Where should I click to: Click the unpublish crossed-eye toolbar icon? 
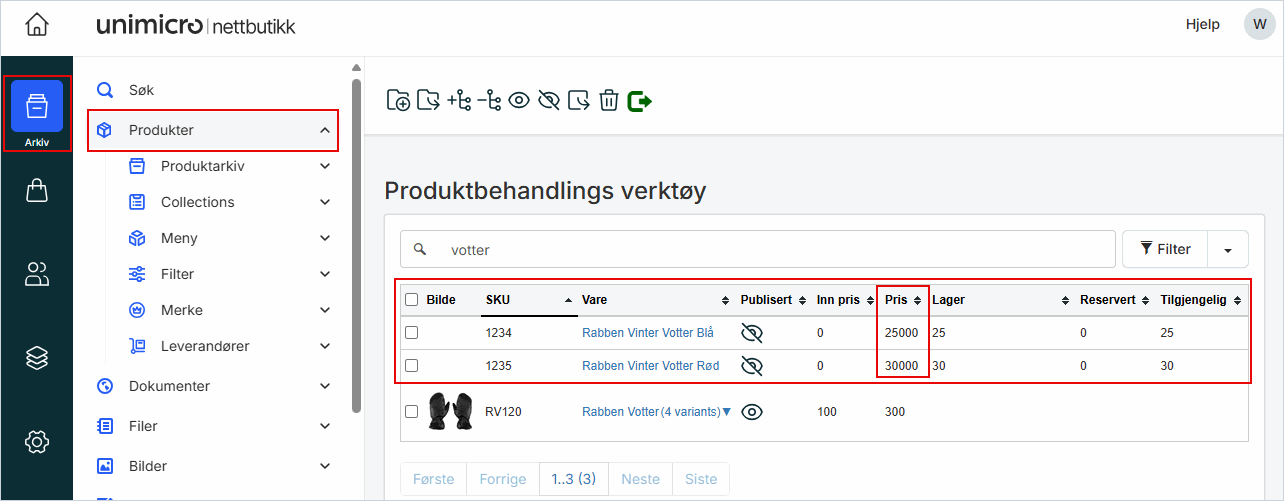pyautogui.click(x=548, y=100)
